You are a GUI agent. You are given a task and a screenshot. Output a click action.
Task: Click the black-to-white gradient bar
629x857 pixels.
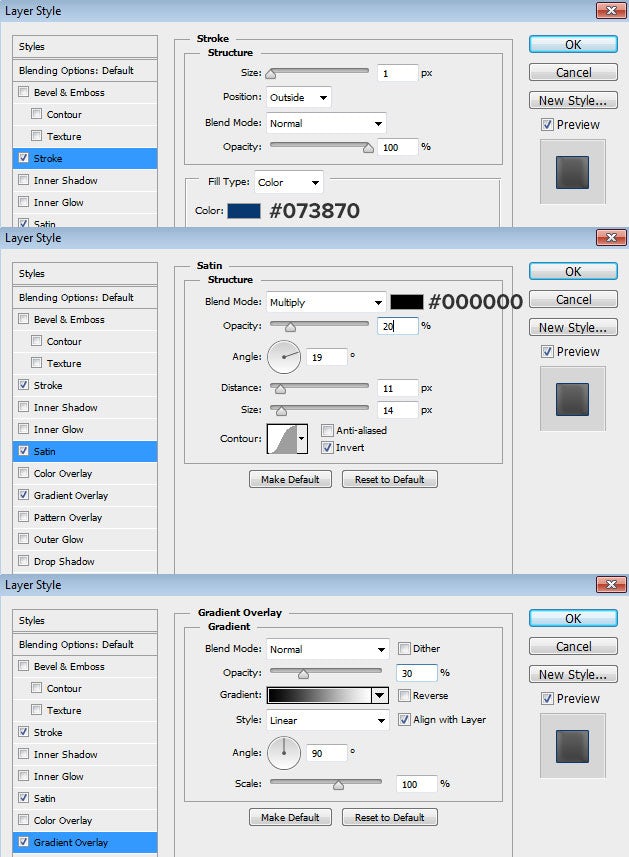pos(320,695)
